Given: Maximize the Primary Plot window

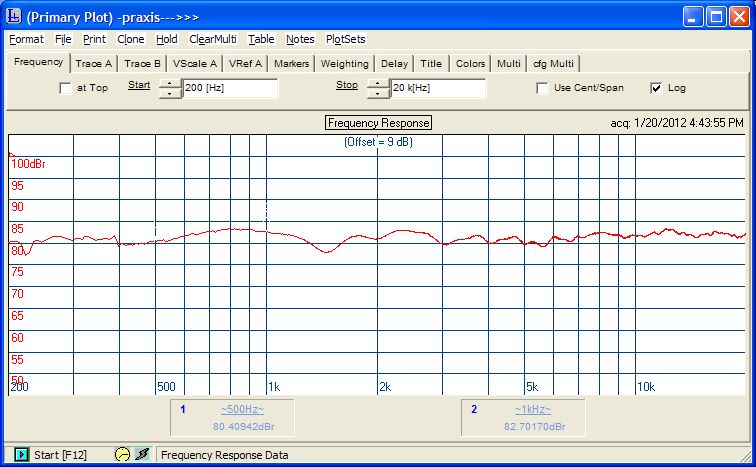Looking at the screenshot, I should pyautogui.click(x=716, y=17).
